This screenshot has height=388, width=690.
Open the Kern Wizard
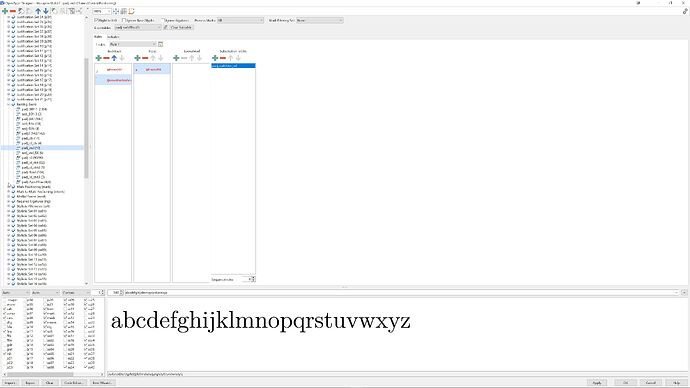pos(102,383)
